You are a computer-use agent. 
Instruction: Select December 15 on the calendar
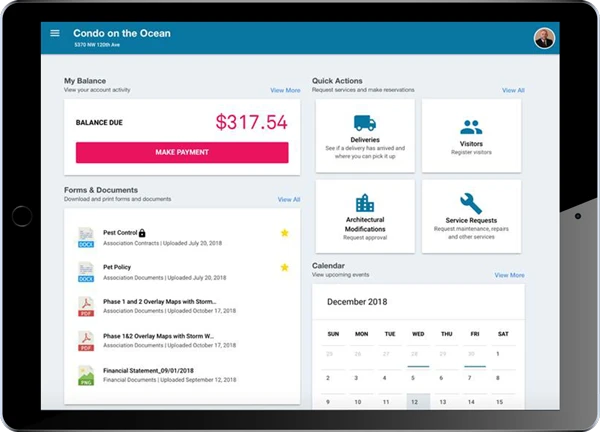click(499, 402)
